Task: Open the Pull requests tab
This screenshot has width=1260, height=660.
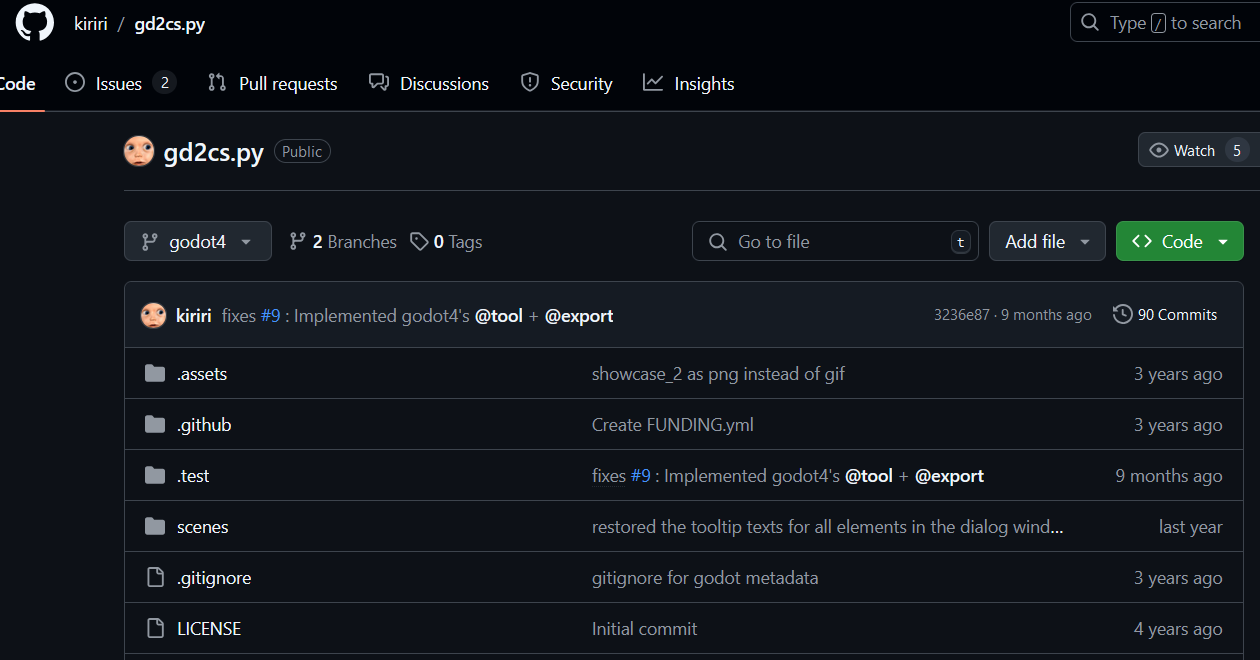Action: 273,84
